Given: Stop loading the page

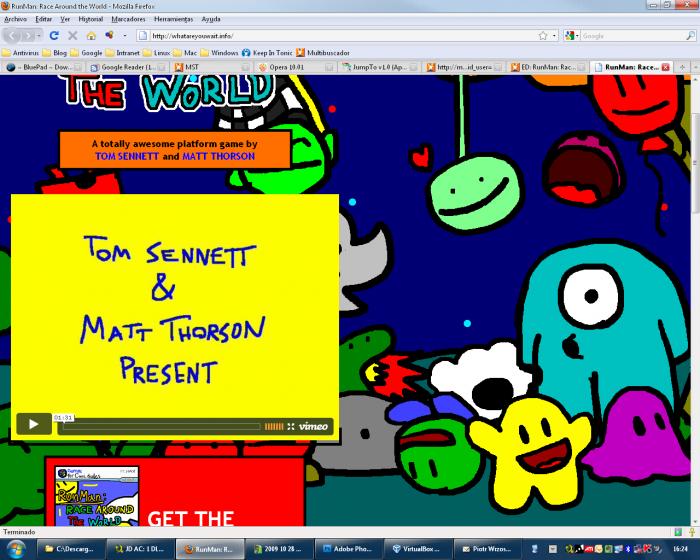Looking at the screenshot, I should click(73, 36).
